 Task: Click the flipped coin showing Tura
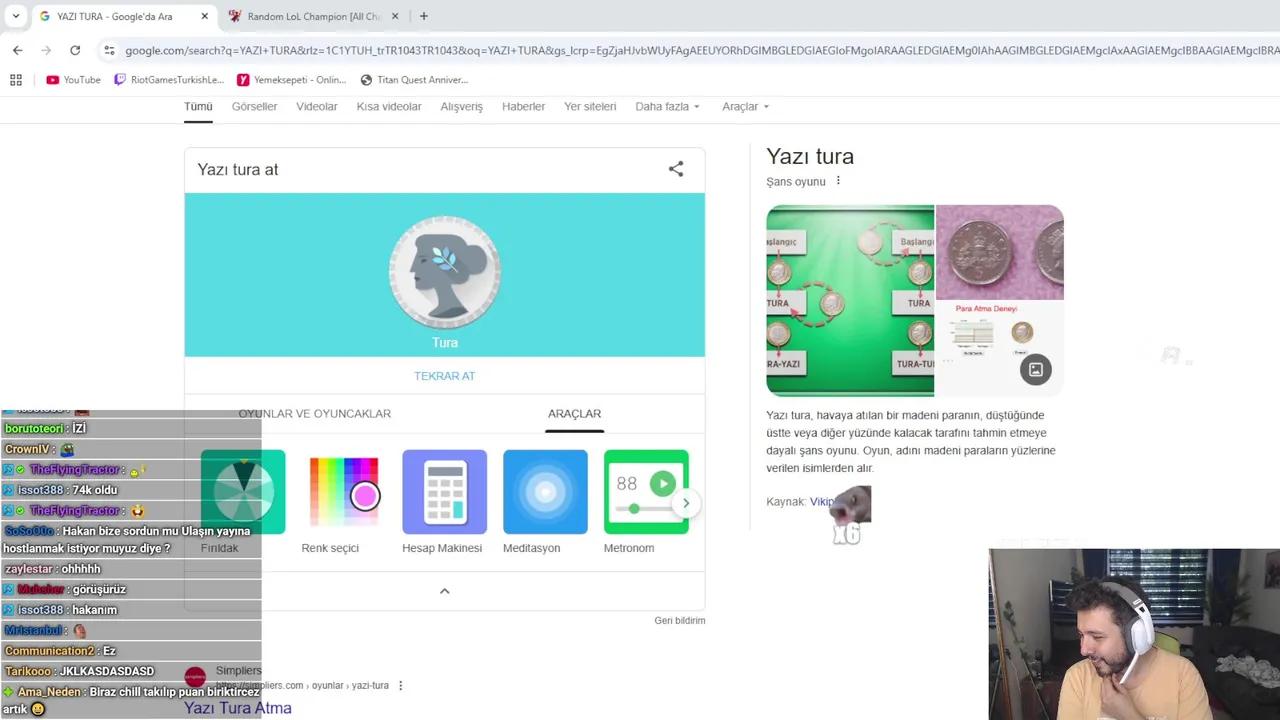point(445,272)
